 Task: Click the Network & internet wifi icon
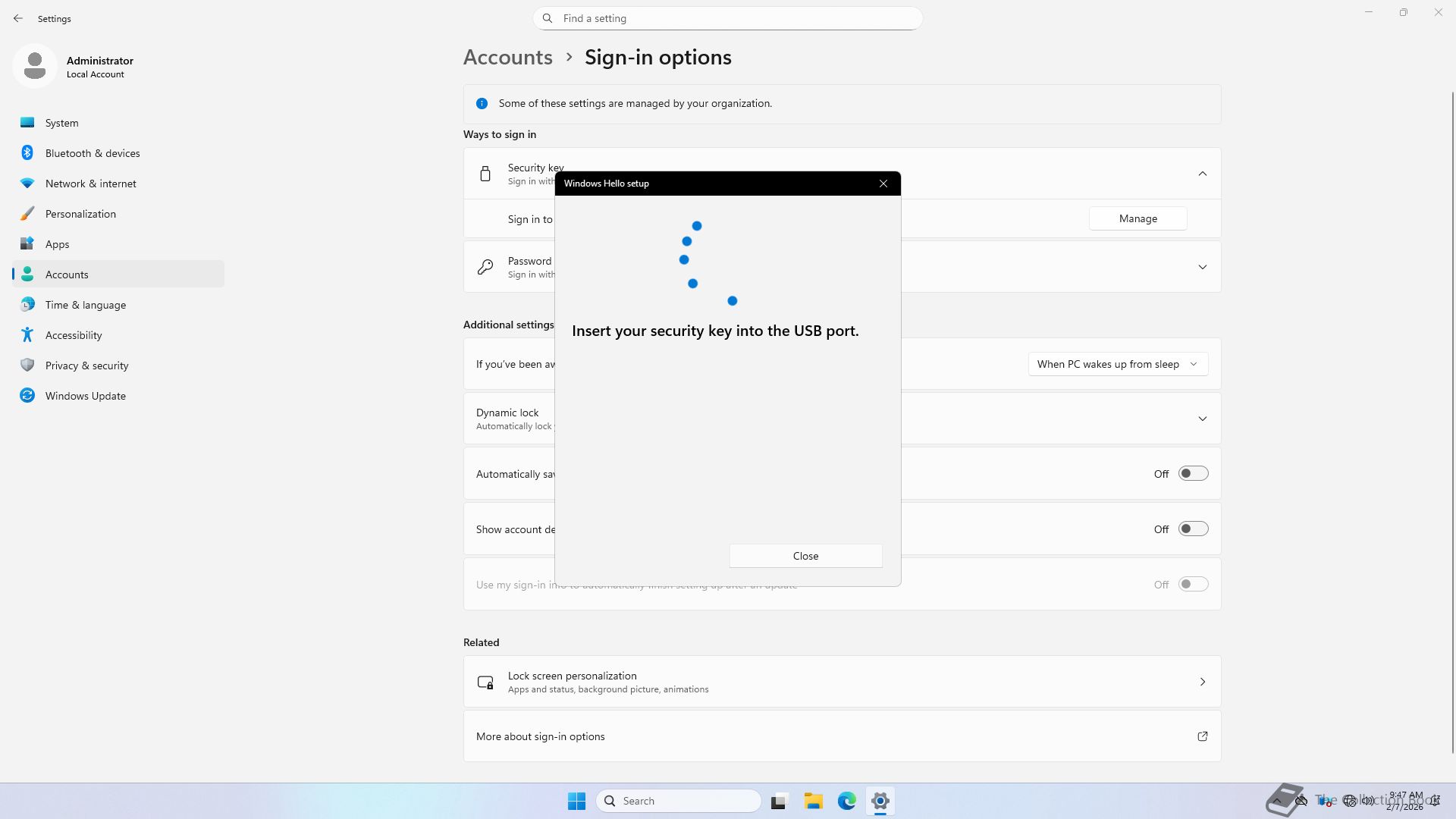pos(27,184)
